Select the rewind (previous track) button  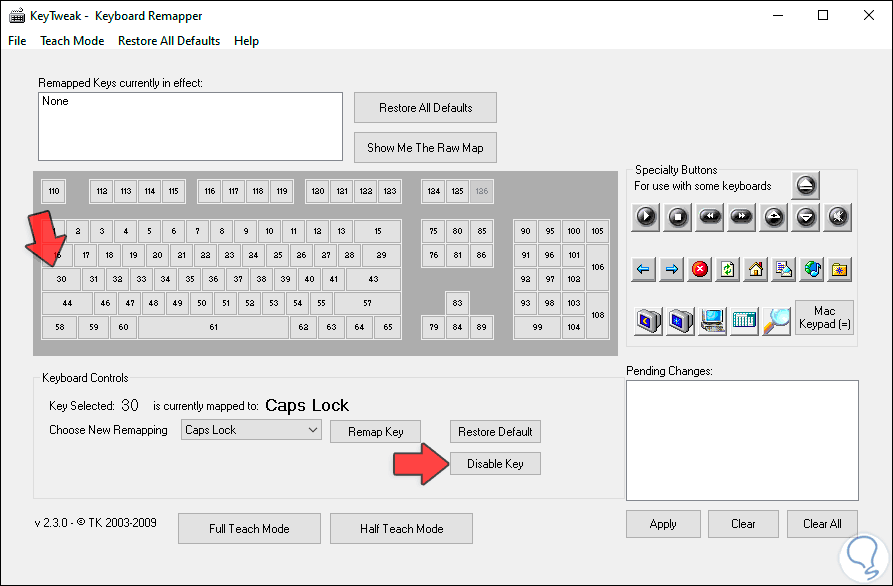(711, 215)
